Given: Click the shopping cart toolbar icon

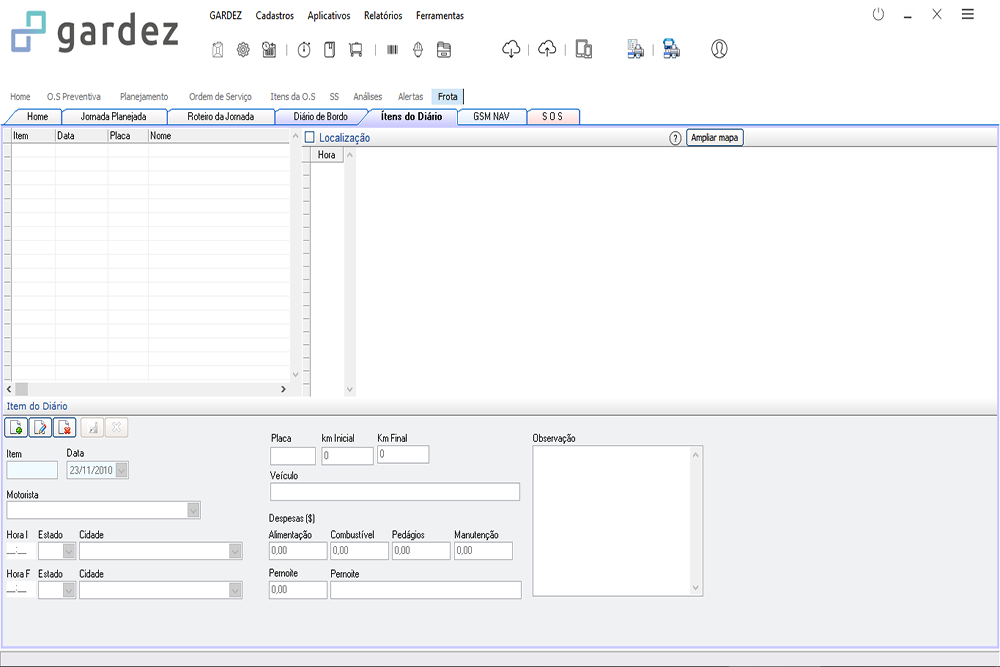Looking at the screenshot, I should click(x=356, y=50).
